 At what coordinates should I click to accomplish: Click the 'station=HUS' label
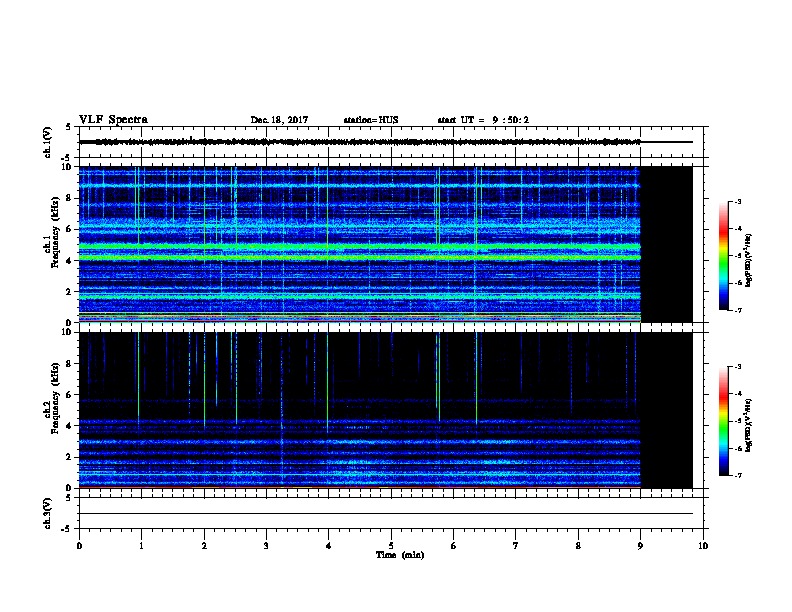coord(371,120)
